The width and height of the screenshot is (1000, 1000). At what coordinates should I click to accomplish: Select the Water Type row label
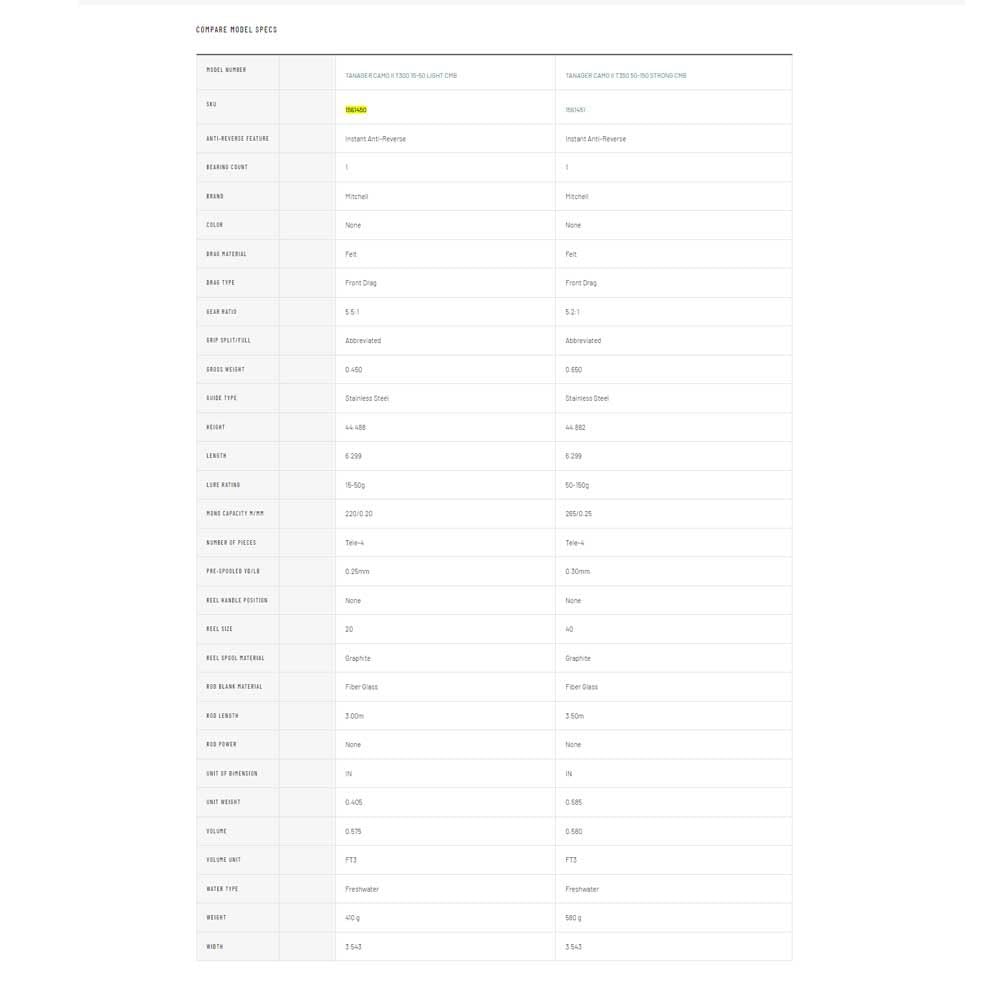click(x=222, y=889)
